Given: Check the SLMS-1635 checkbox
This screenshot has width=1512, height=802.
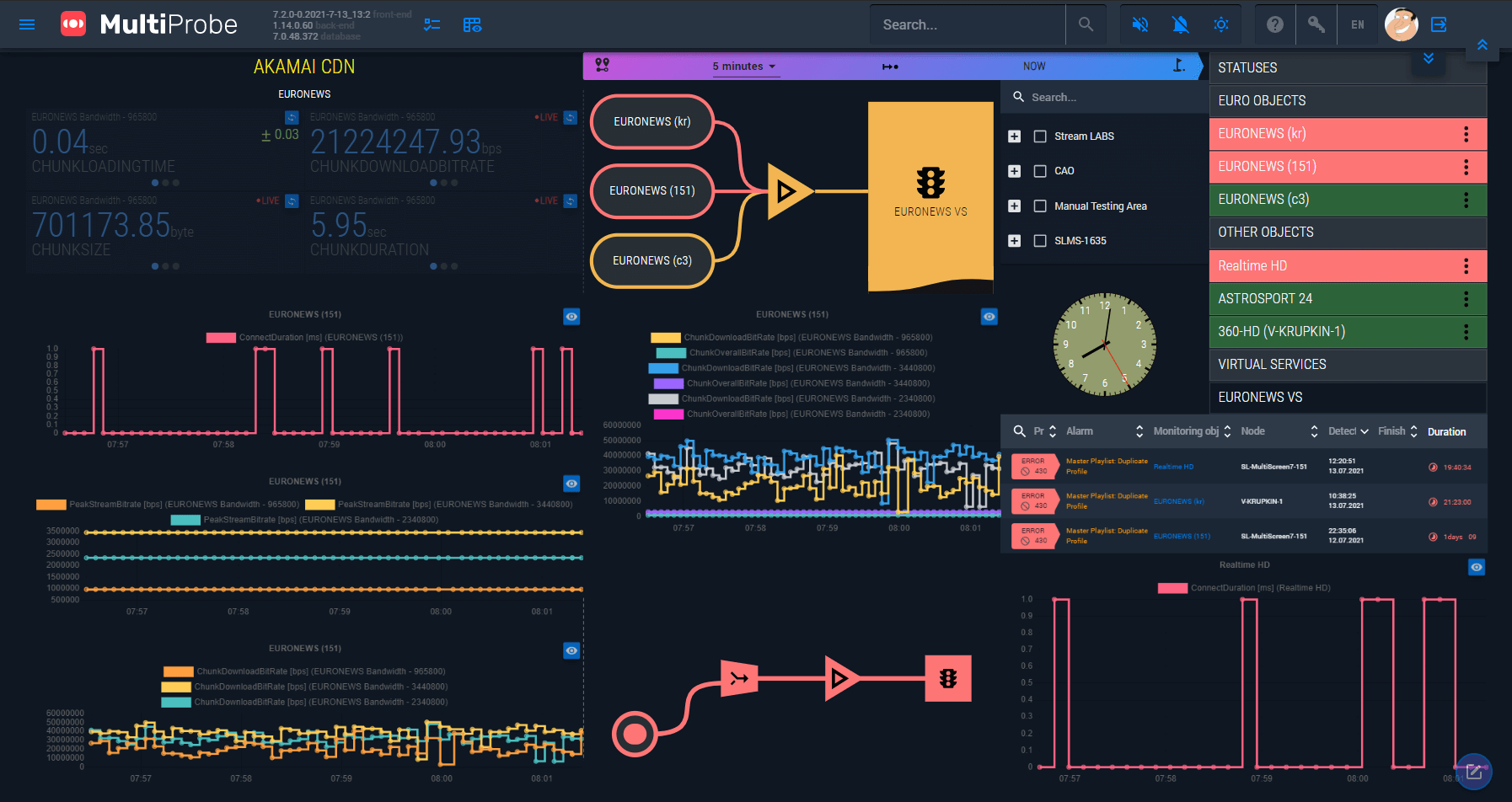Looking at the screenshot, I should pos(1040,241).
